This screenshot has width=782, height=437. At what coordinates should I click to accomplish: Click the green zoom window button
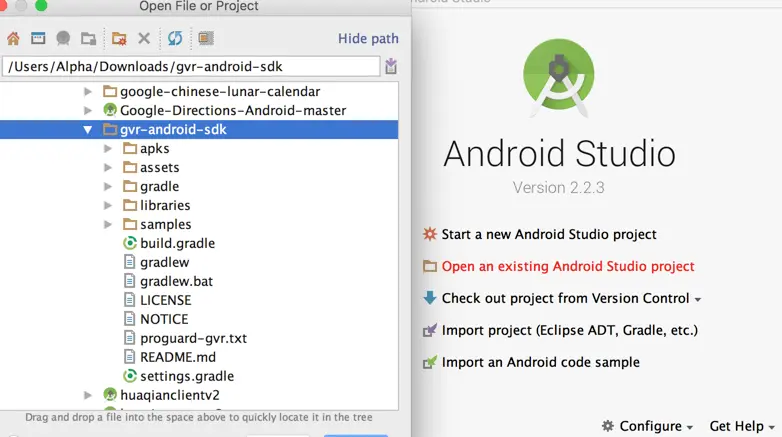(41, 5)
